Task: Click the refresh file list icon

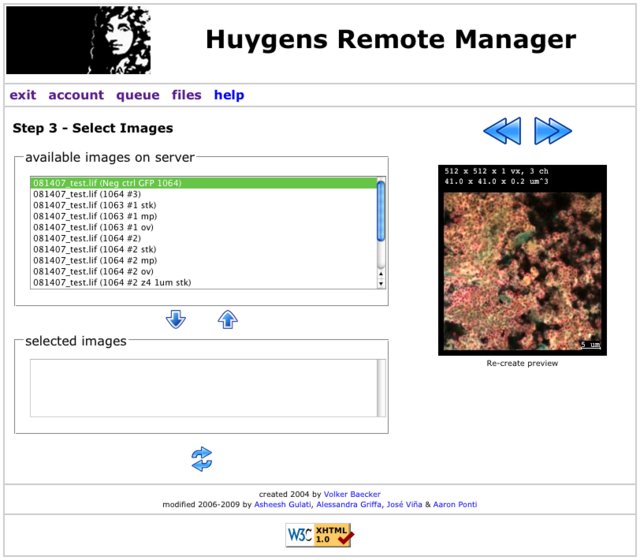Action: tap(202, 459)
